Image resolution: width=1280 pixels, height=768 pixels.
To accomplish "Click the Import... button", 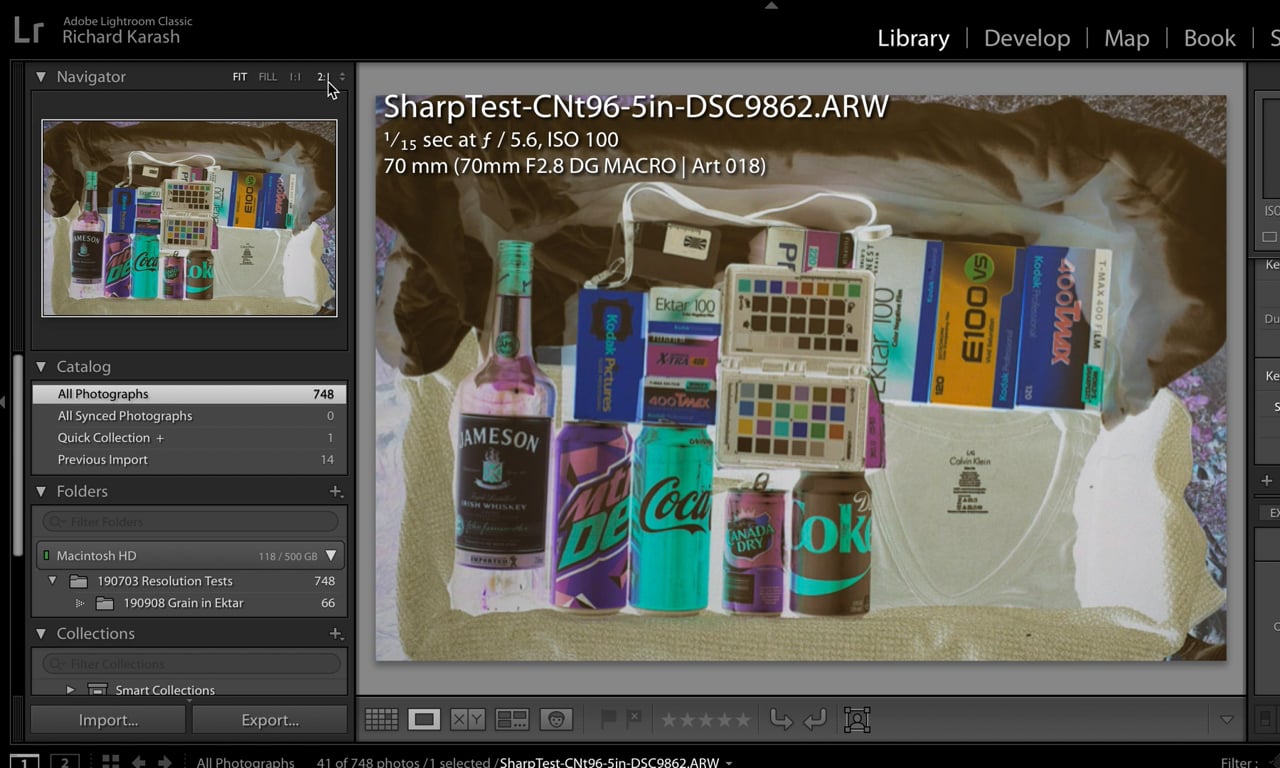I will (109, 720).
